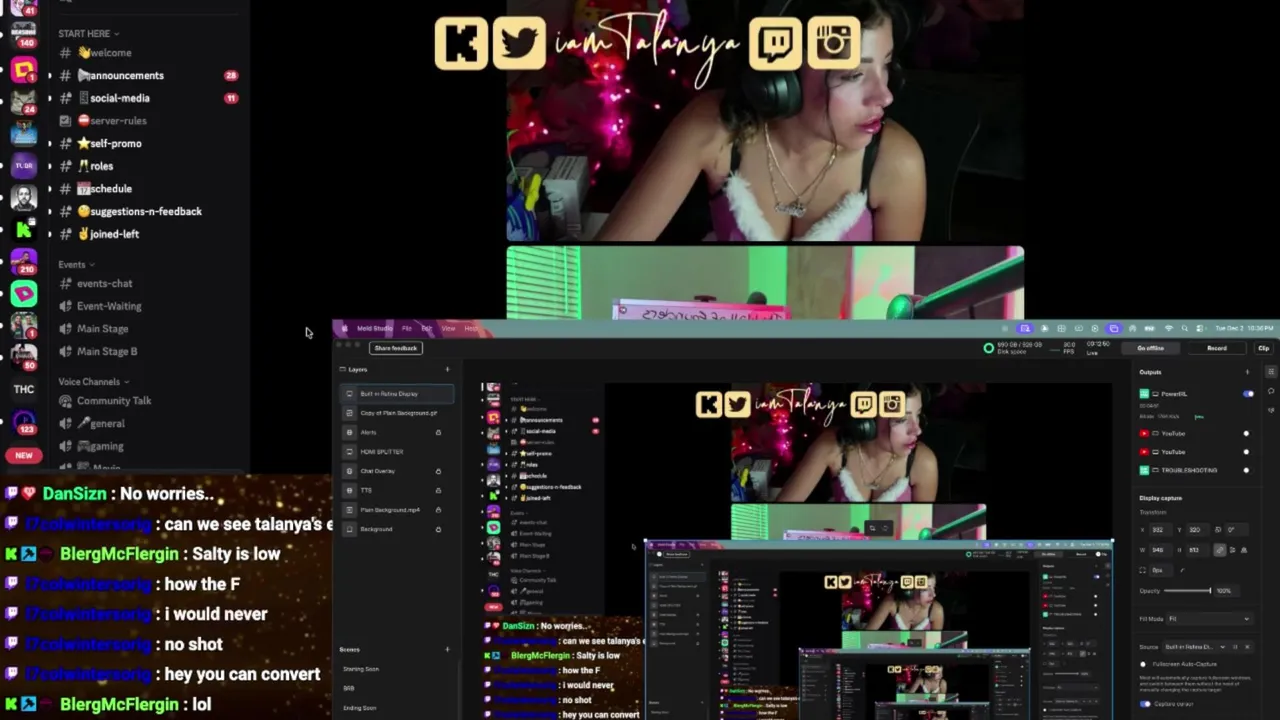Open the Fill Mode dropdown
The image size is (1280, 720).
pyautogui.click(x=1210, y=618)
